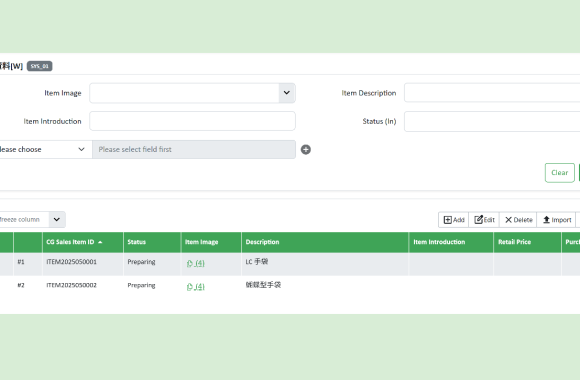Open image attachment link for ITEM2025050002
Screen dimensions: 580x380
[196, 287]
